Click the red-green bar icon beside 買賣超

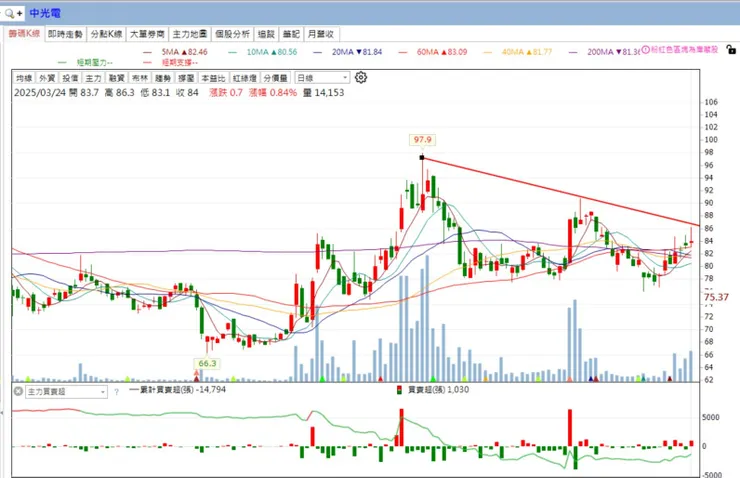pos(400,390)
